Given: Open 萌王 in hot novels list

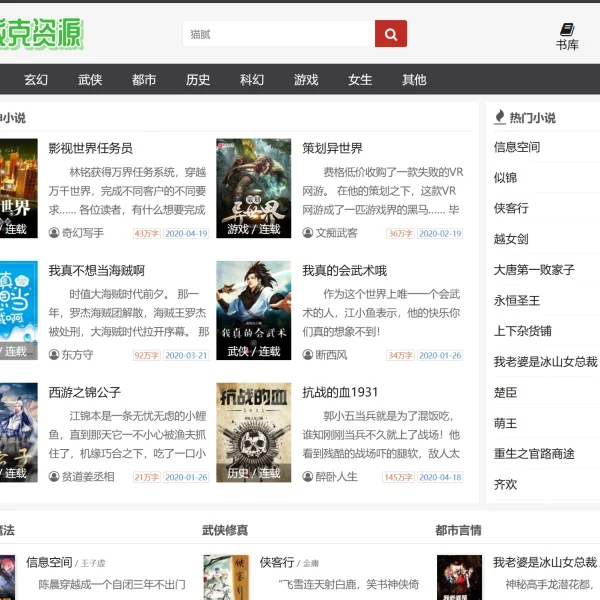Looking at the screenshot, I should (x=505, y=423).
